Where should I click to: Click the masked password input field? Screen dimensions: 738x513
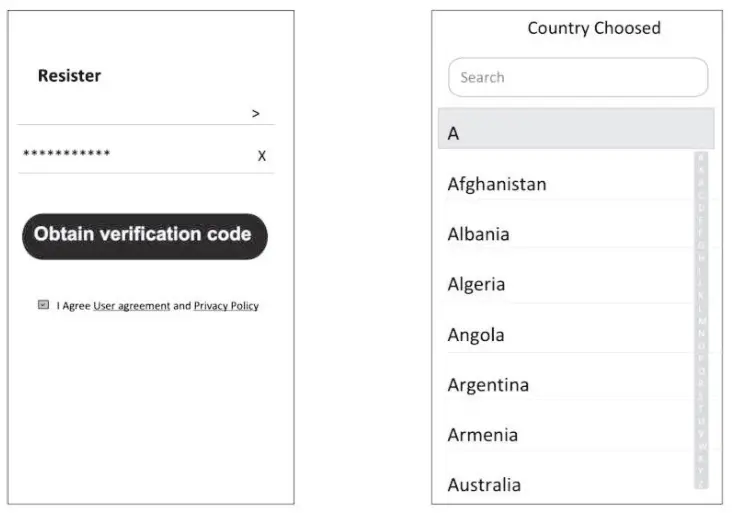(x=130, y=155)
